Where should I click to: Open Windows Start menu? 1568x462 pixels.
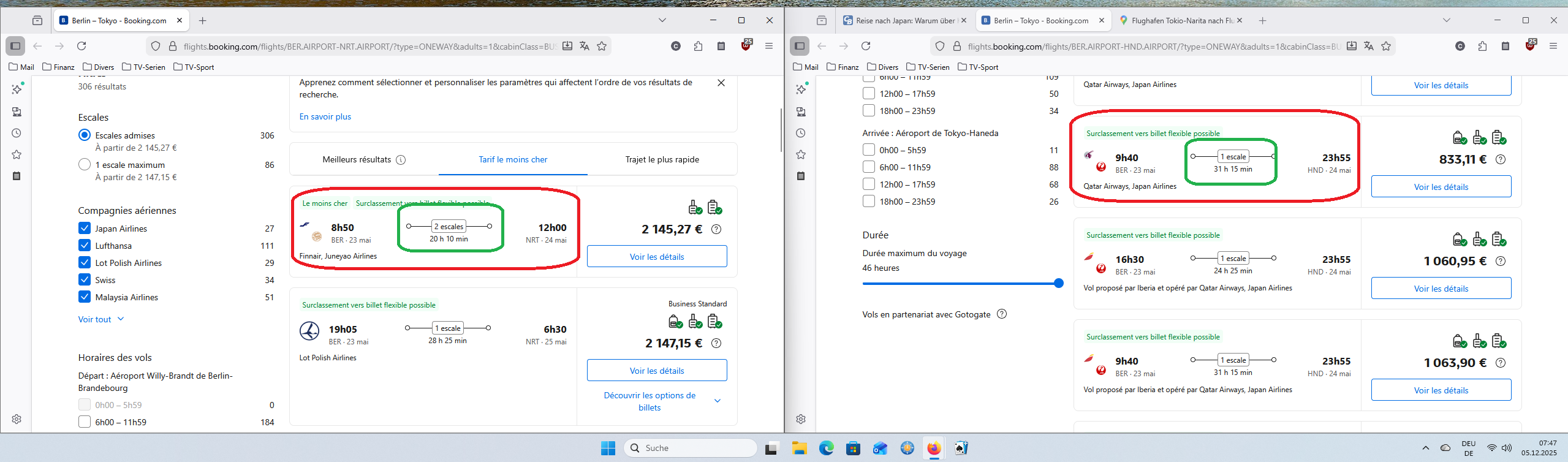pos(608,449)
